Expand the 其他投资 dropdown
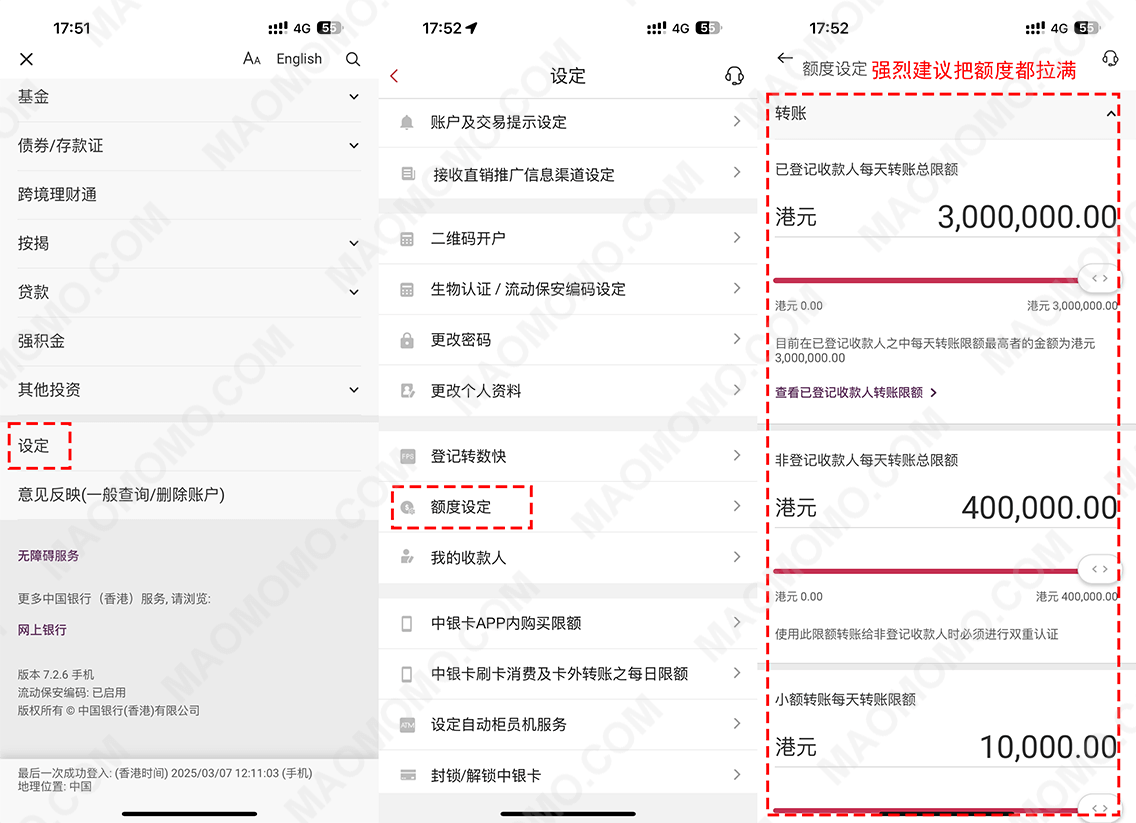 point(353,390)
